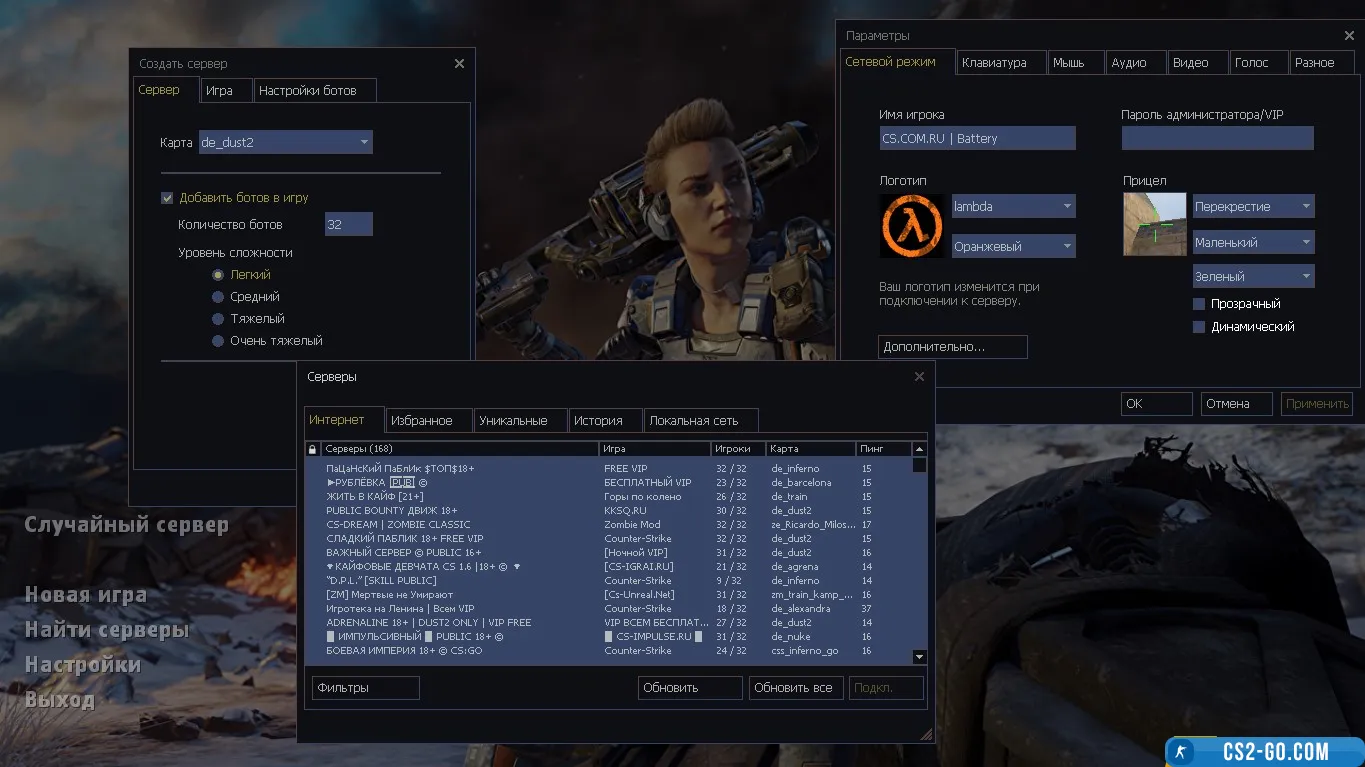Close the Серверы window
1365x767 pixels.
pyautogui.click(x=920, y=377)
